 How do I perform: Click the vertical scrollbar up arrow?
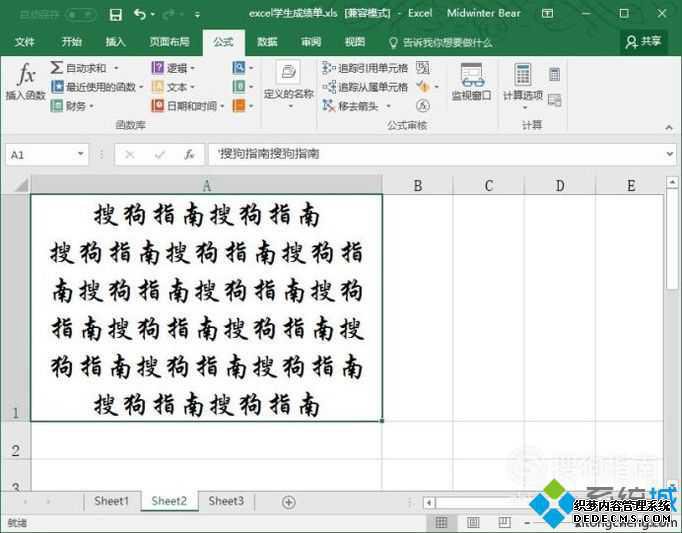click(672, 182)
